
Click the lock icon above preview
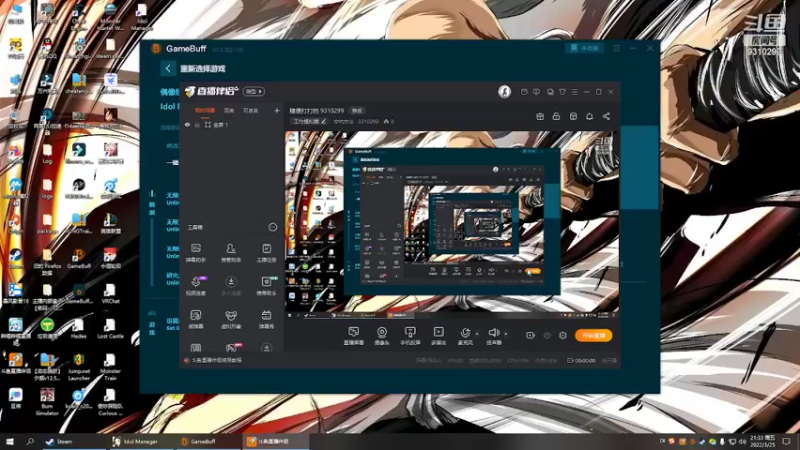556,116
